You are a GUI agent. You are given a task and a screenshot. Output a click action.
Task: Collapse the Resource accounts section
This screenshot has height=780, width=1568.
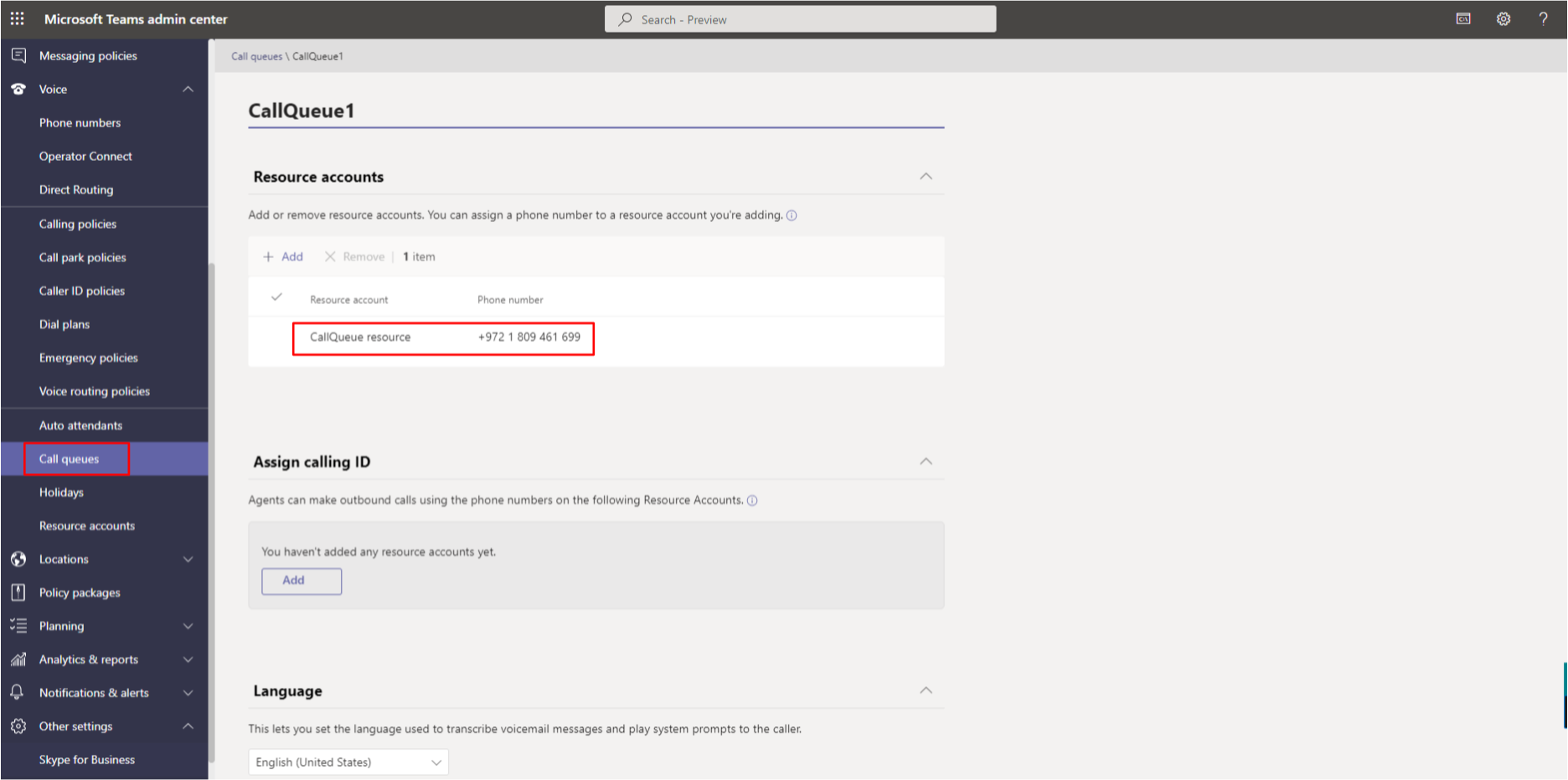tap(926, 176)
